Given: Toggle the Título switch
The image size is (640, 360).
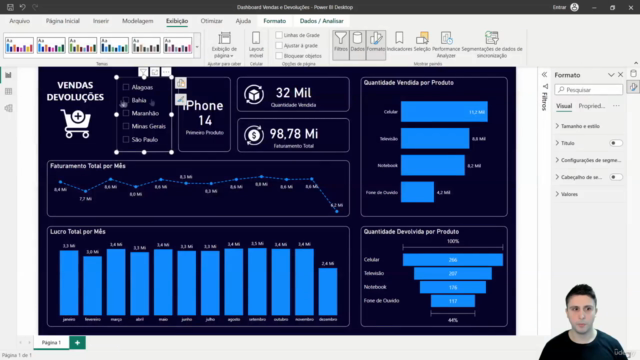Looking at the screenshot, I should pyautogui.click(x=616, y=143).
